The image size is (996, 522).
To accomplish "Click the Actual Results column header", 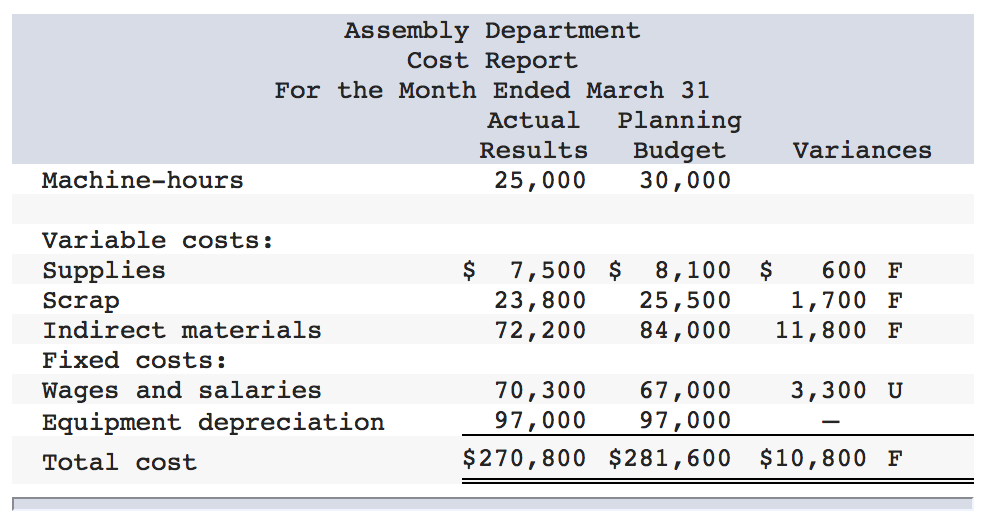I will tap(534, 135).
